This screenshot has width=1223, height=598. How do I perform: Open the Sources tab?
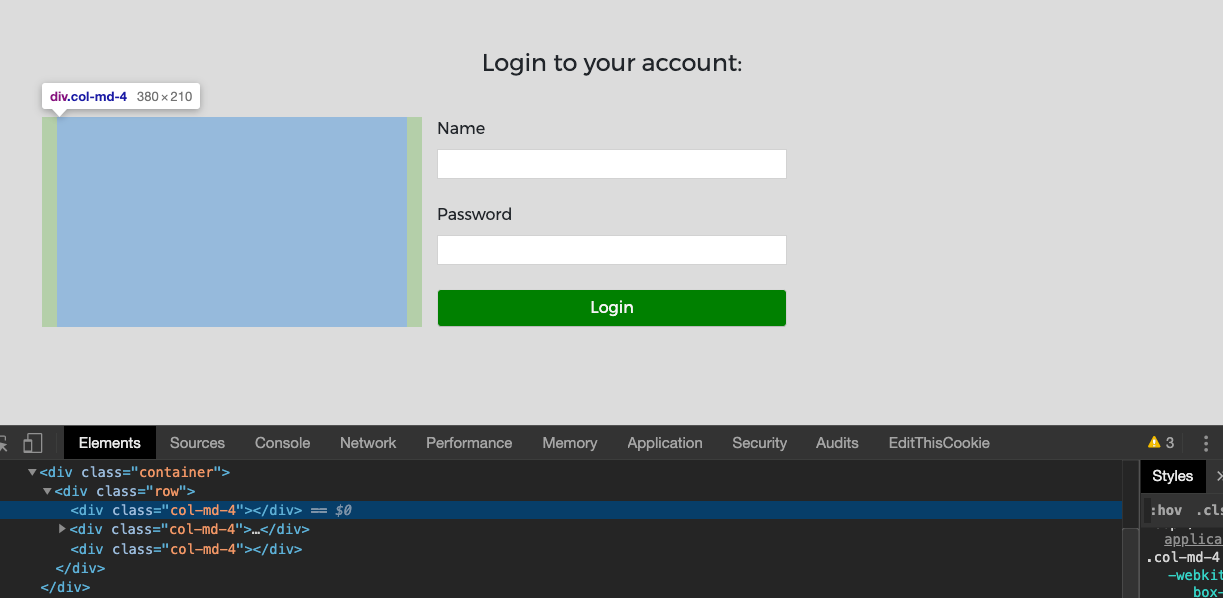(x=197, y=443)
